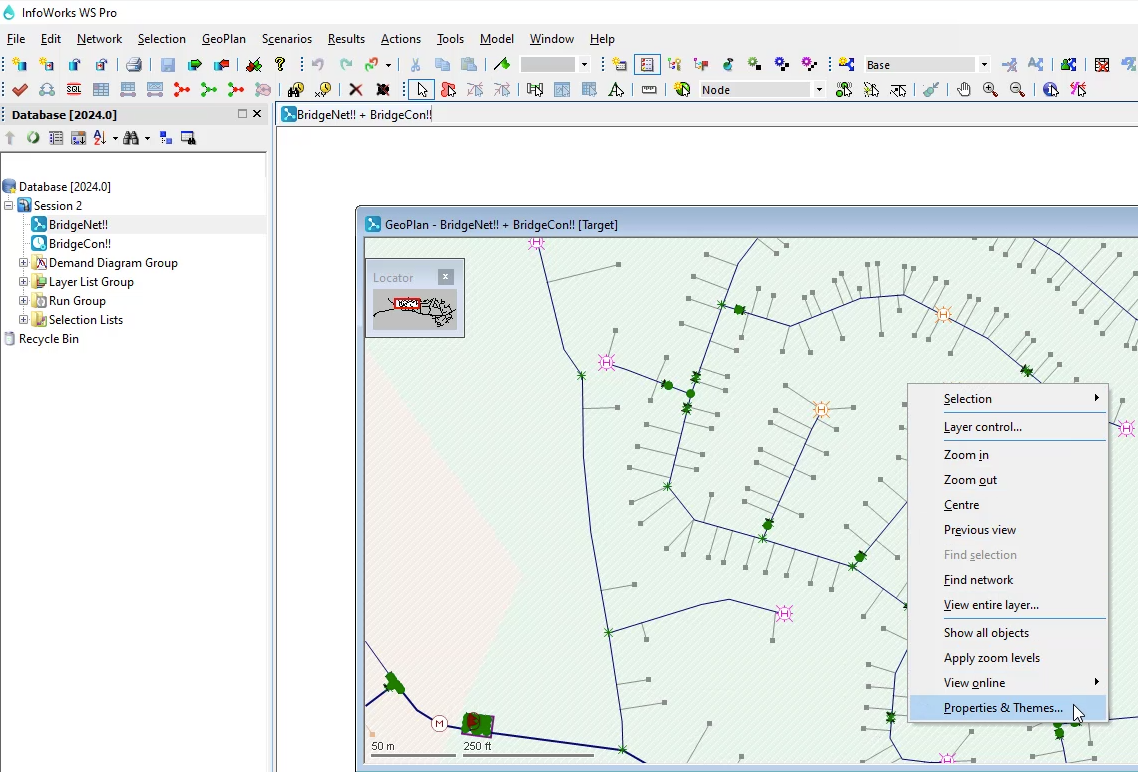Collapse the Session 2 tree node
The width and height of the screenshot is (1138, 772).
tap(9, 205)
